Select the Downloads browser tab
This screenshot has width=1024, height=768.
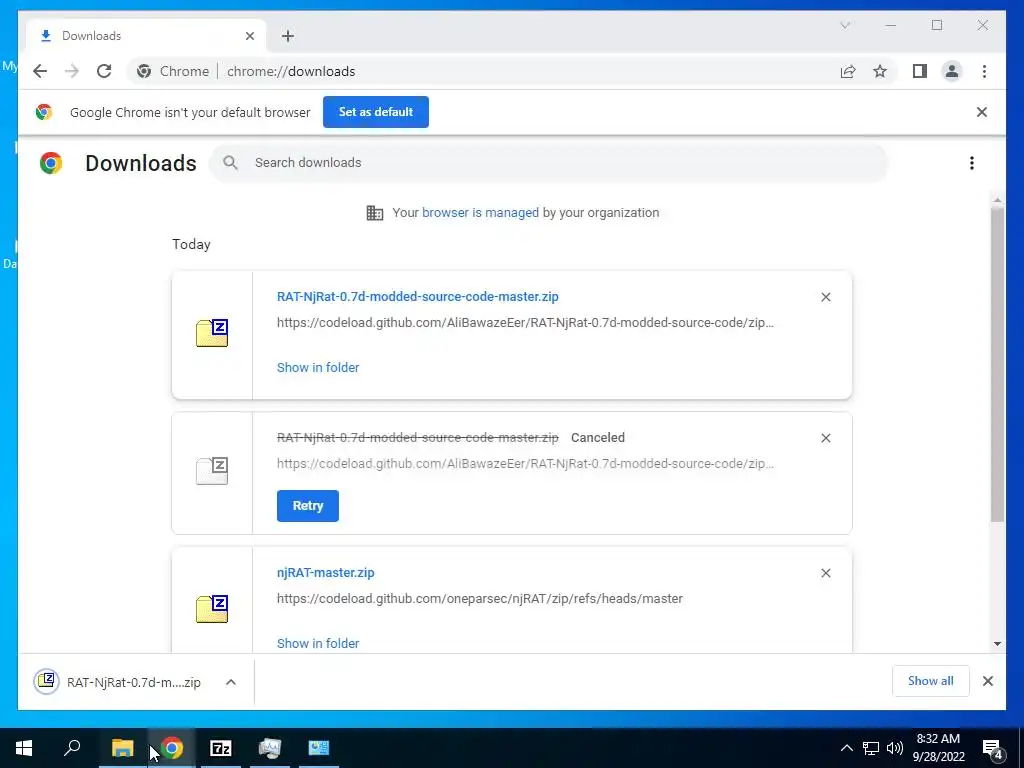(x=146, y=36)
